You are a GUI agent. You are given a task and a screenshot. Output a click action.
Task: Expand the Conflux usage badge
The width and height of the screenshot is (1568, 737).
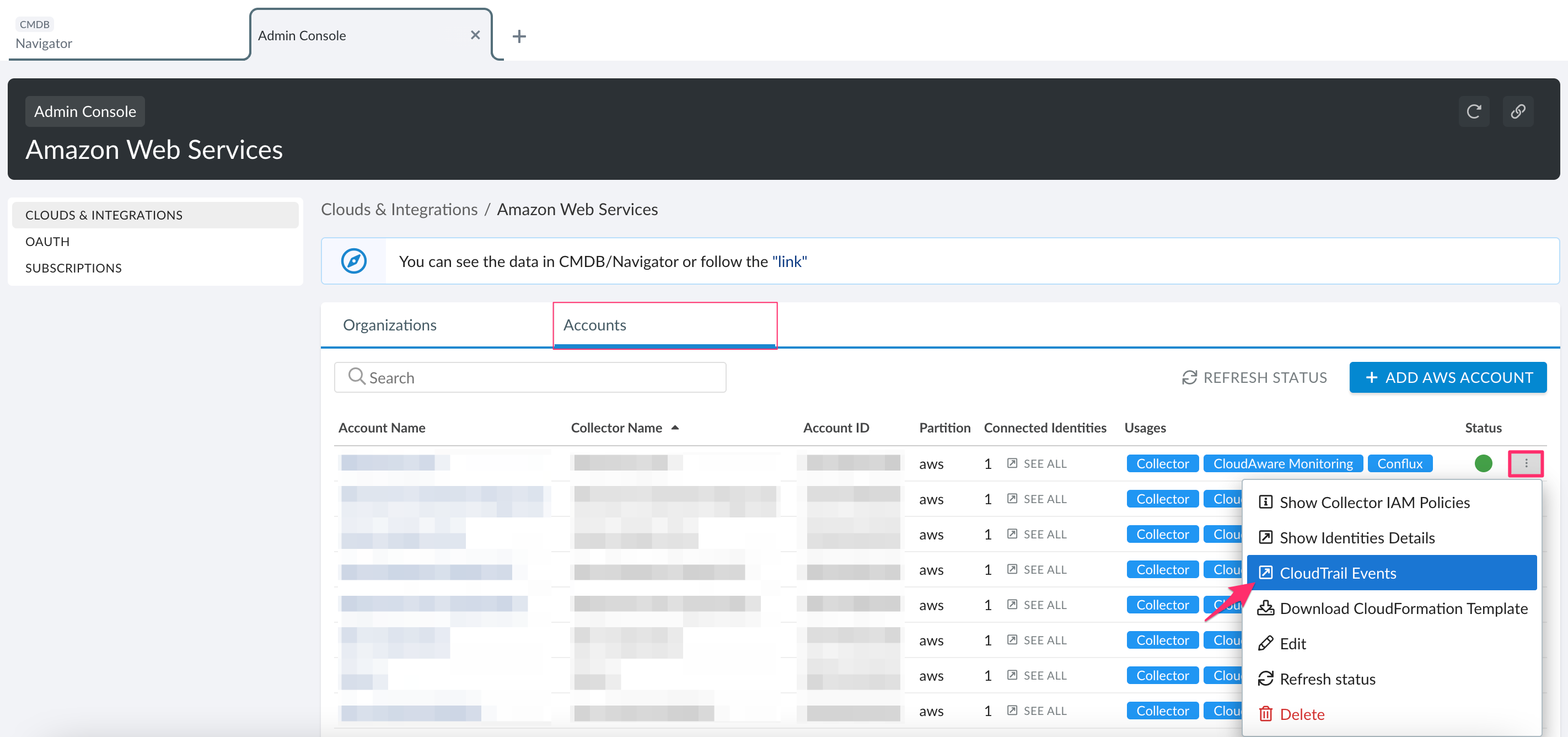click(x=1400, y=463)
